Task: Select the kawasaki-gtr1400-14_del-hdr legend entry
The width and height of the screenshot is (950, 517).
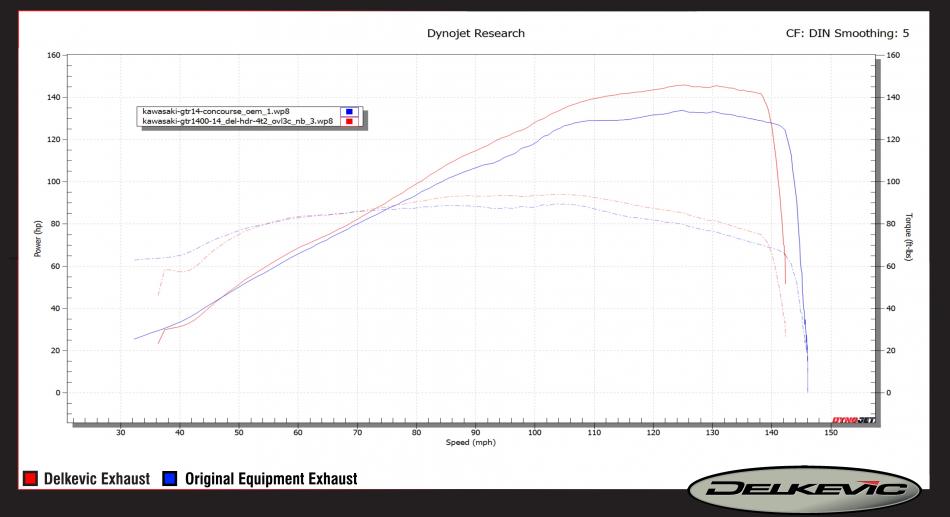Action: (x=237, y=121)
